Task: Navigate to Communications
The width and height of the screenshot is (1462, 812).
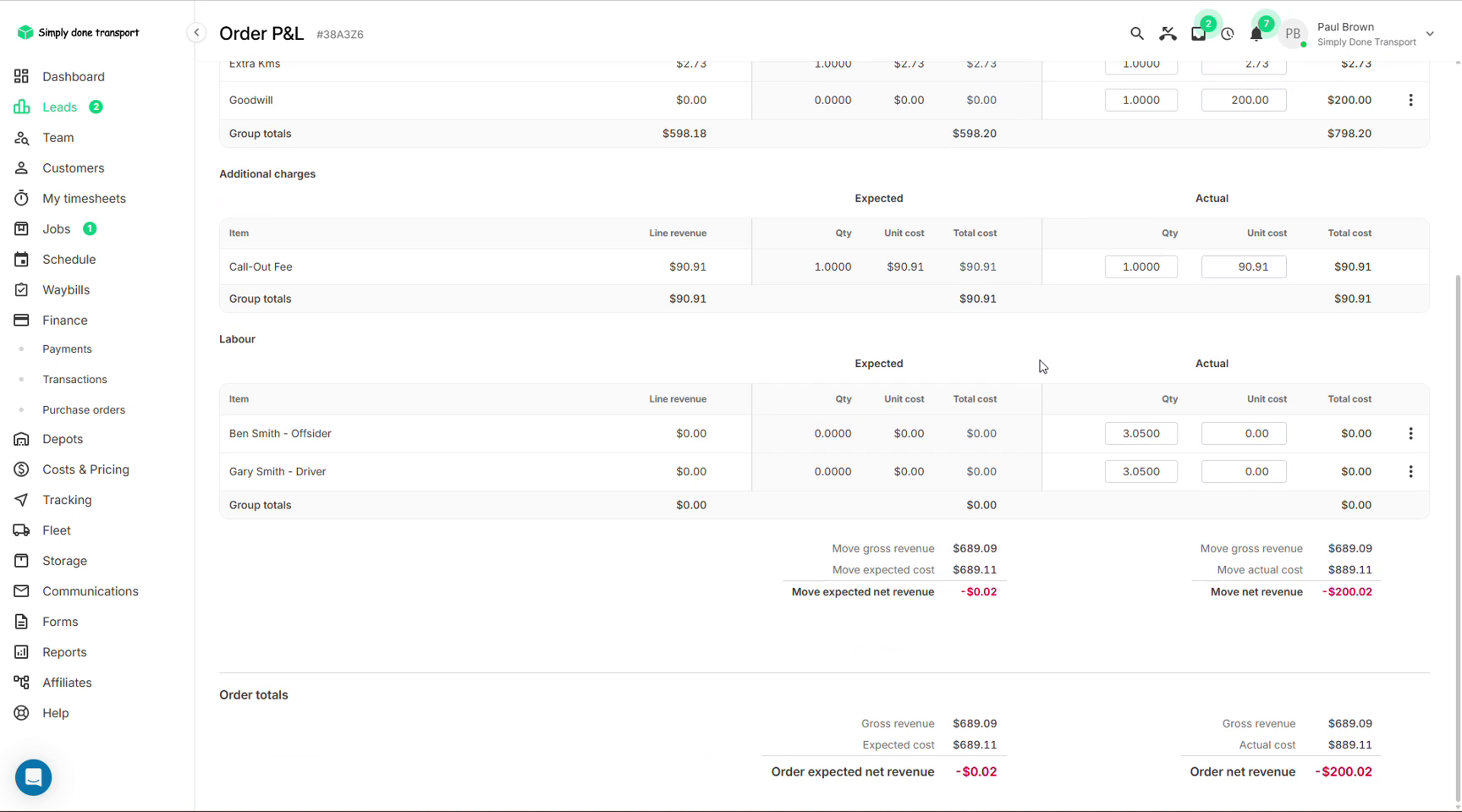Action: pyautogui.click(x=91, y=591)
